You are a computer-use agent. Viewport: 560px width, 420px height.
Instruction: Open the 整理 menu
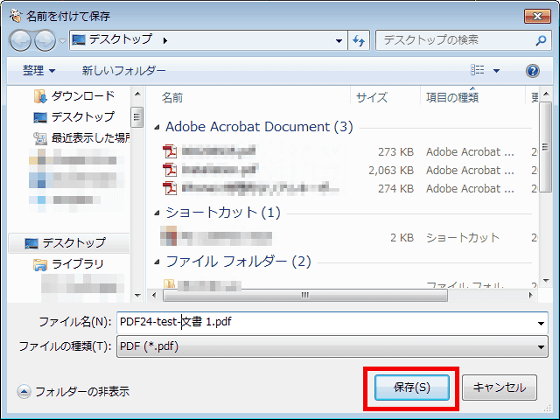tap(39, 70)
